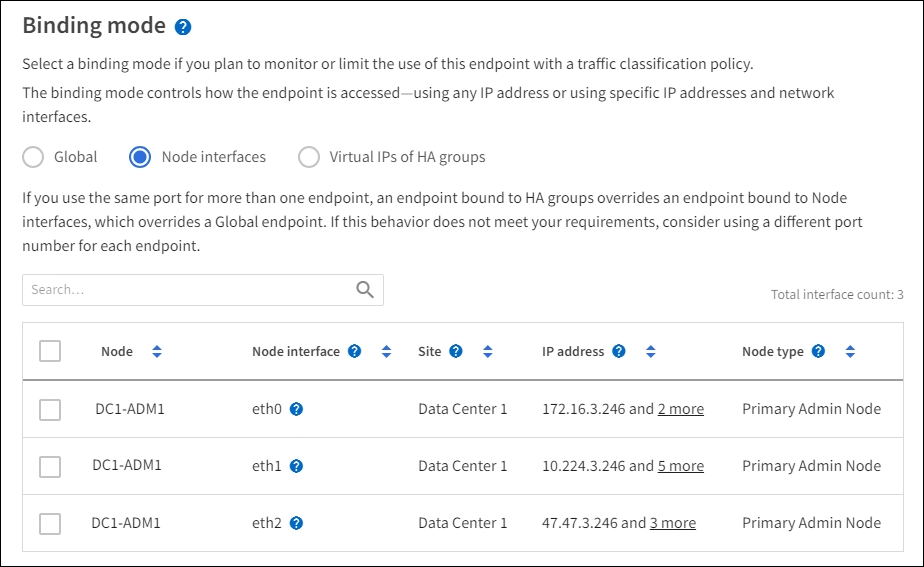The width and height of the screenshot is (924, 567).
Task: Check the select-all checkbox in table header
Action: 50,351
